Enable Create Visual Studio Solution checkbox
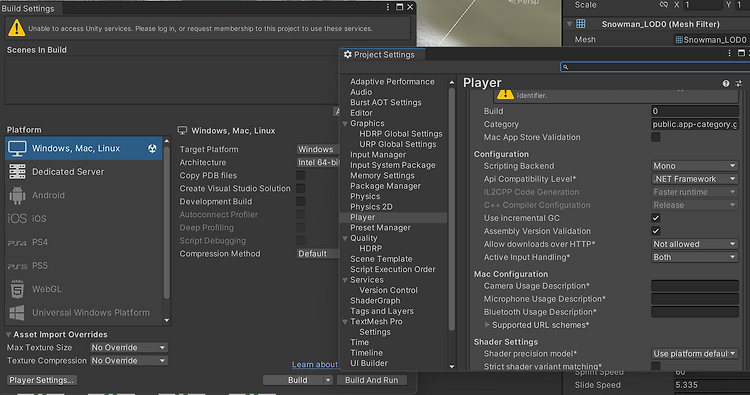 (x=300, y=188)
